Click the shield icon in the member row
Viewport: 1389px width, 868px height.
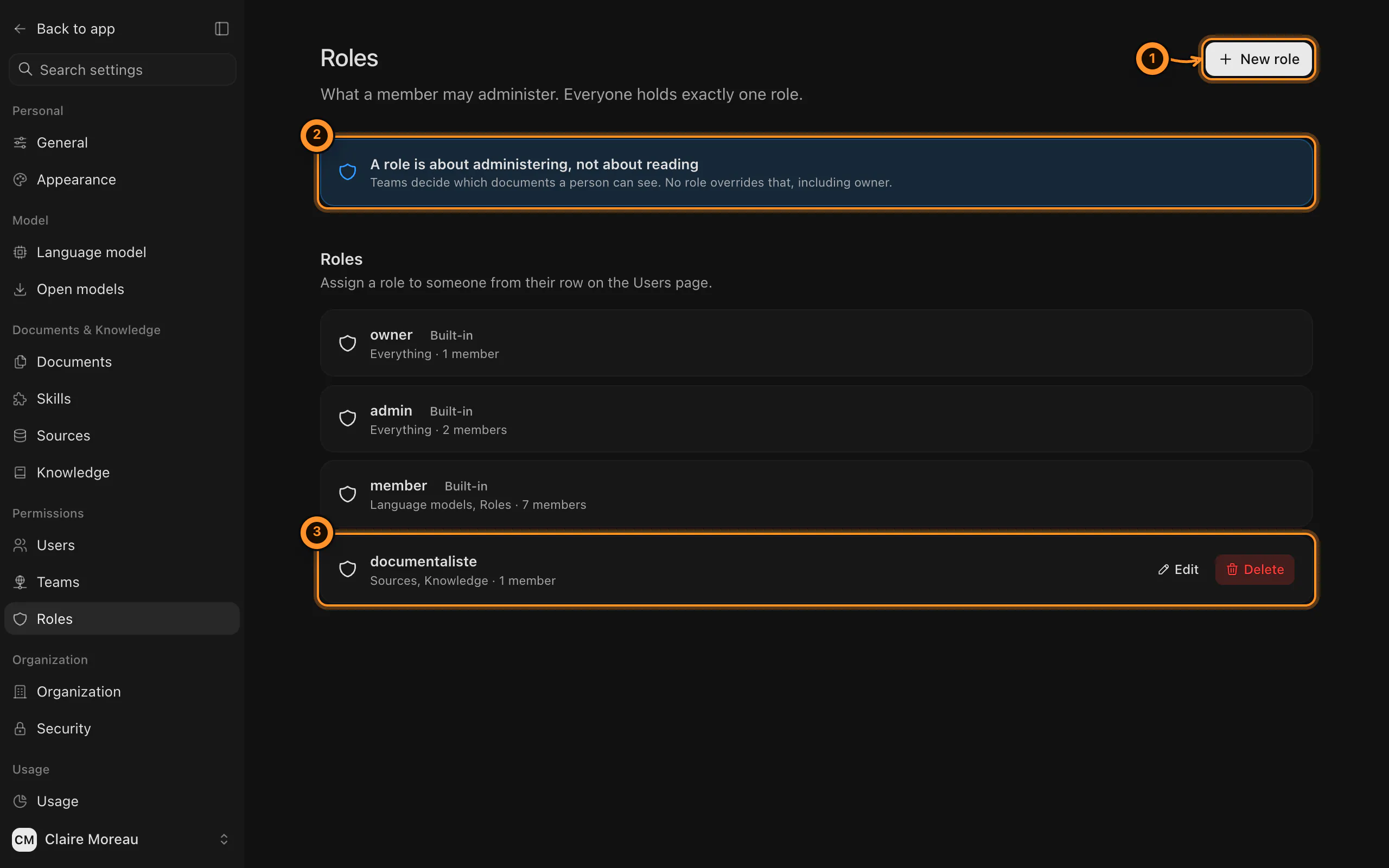click(348, 494)
